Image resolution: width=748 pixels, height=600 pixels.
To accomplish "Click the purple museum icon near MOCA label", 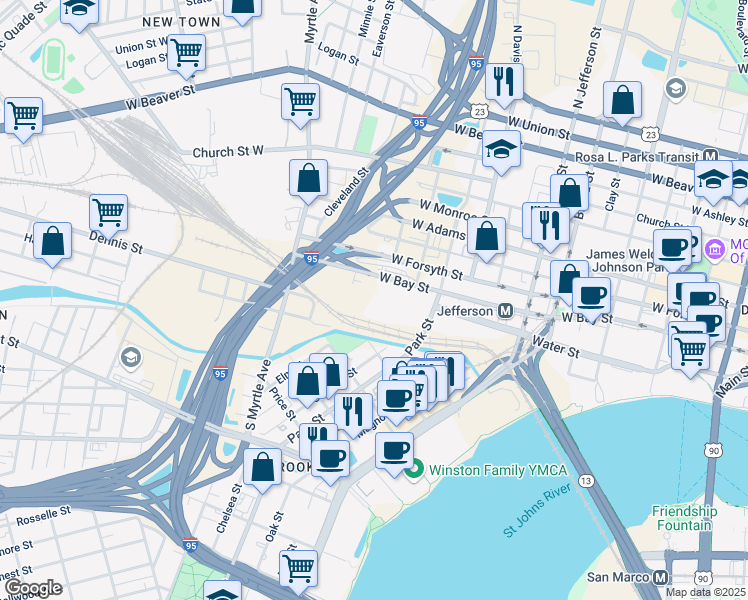I will tap(716, 250).
